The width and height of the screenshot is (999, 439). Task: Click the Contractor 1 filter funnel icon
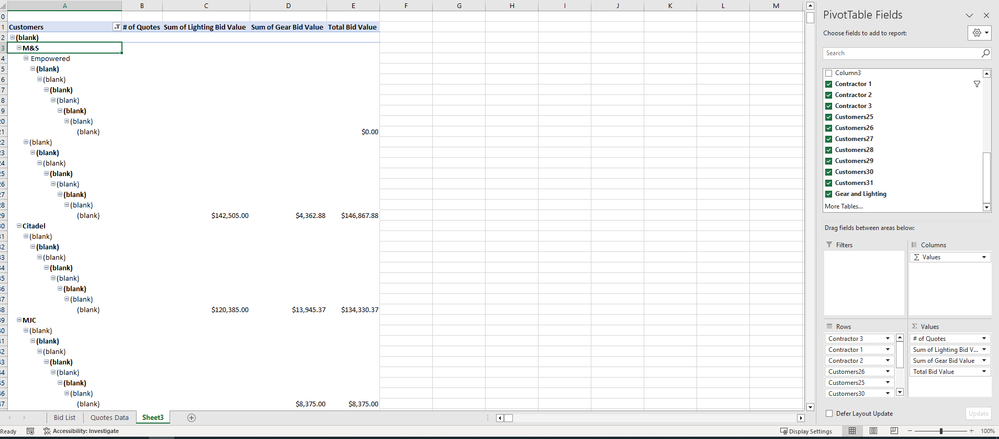(x=977, y=84)
